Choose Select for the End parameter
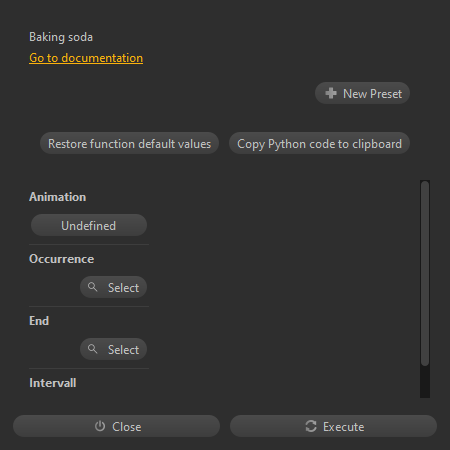Image resolution: width=450 pixels, height=450 pixels. [113, 349]
